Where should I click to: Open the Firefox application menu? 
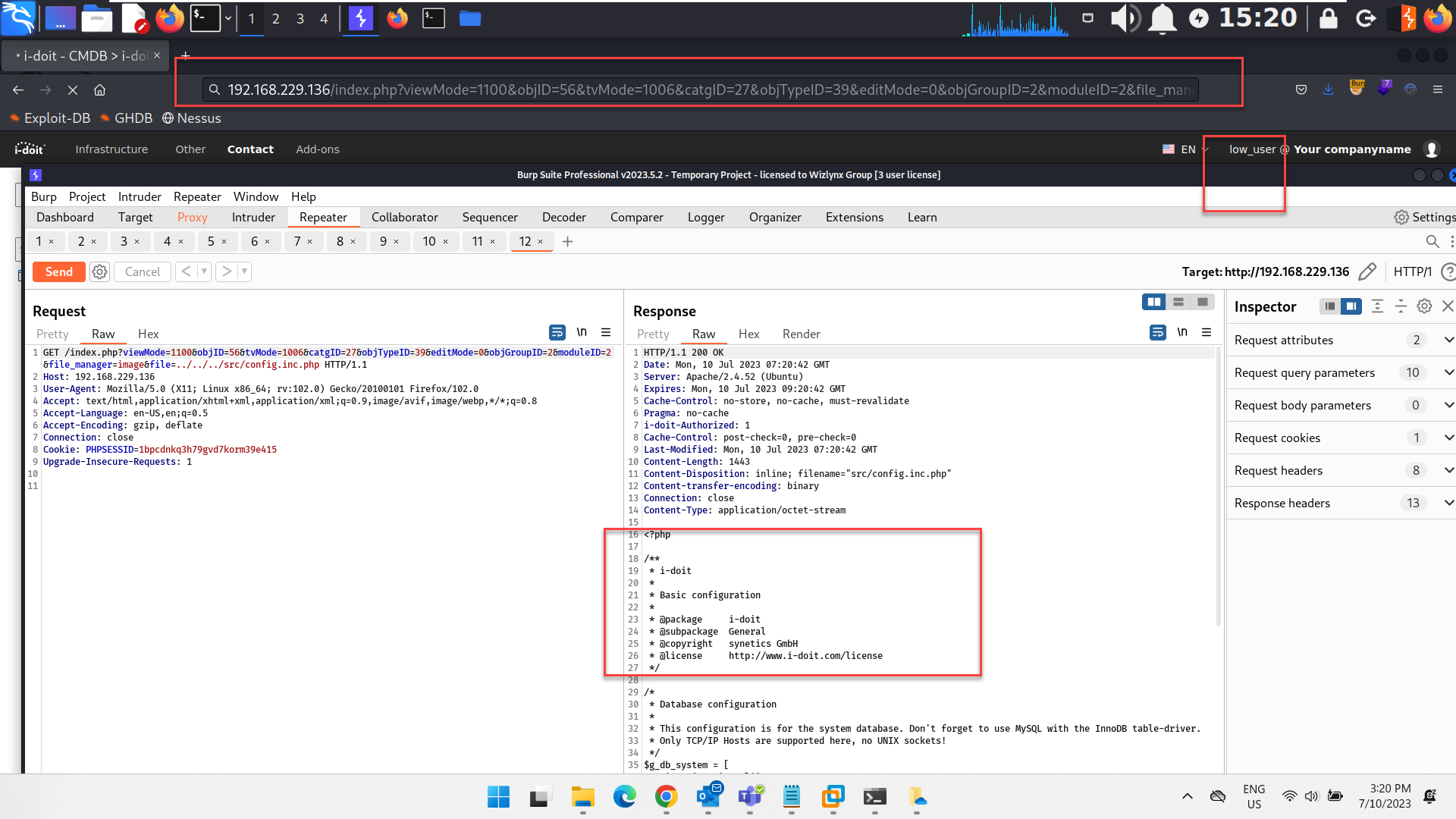point(1438,89)
